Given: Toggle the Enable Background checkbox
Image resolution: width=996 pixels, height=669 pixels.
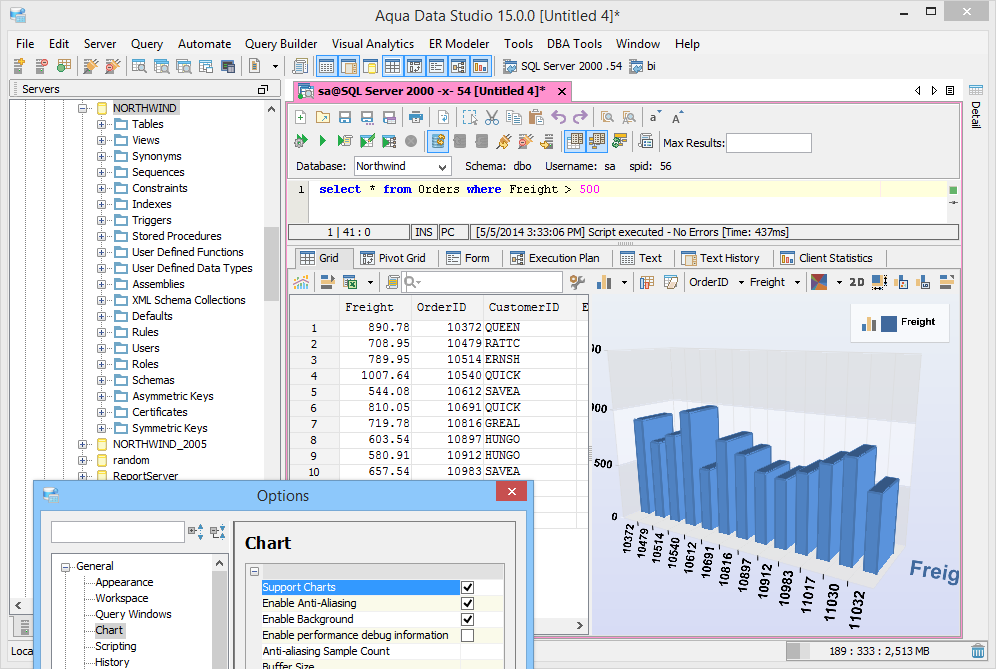Looking at the screenshot, I should click(x=468, y=619).
